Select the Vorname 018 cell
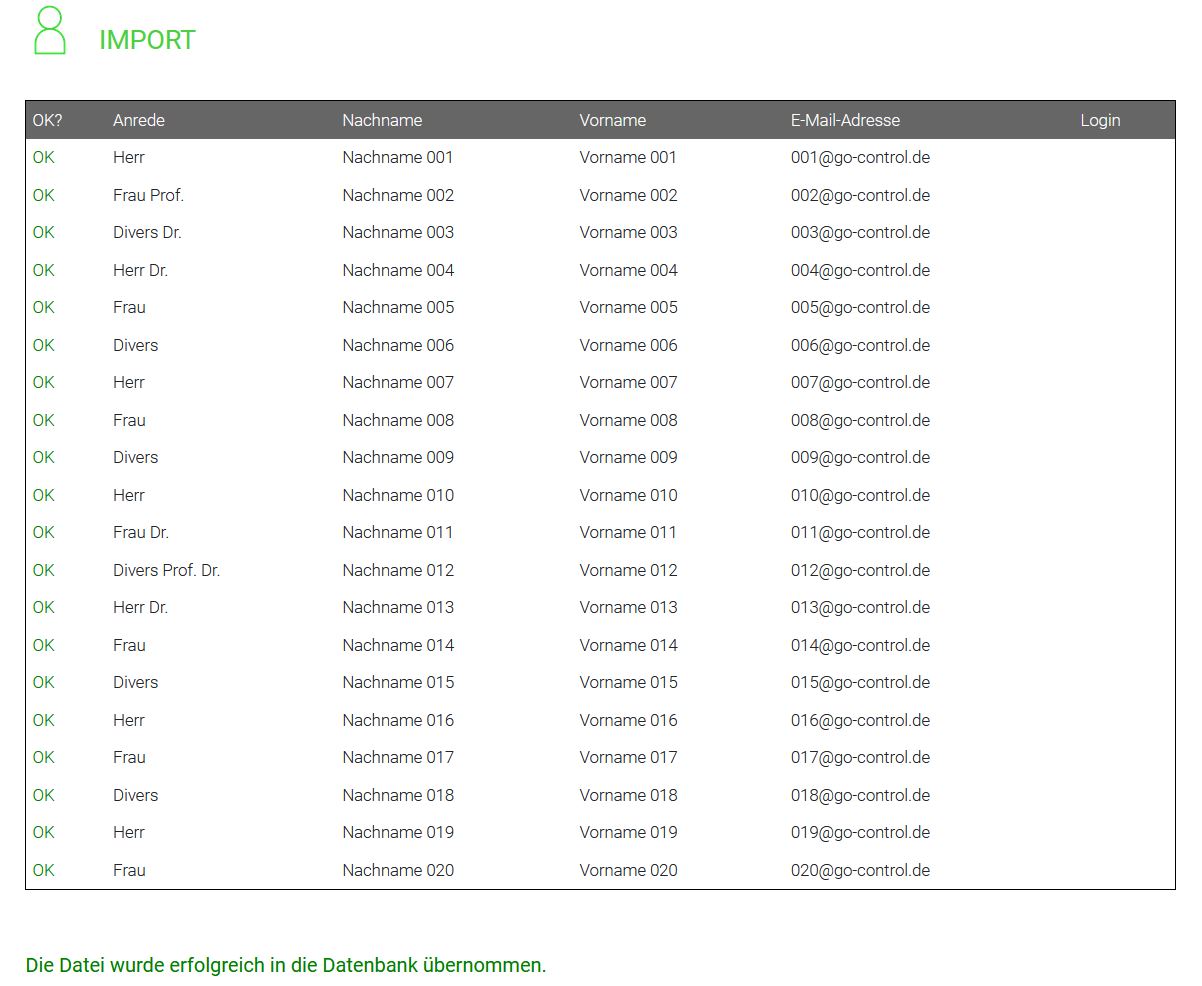 coord(628,795)
